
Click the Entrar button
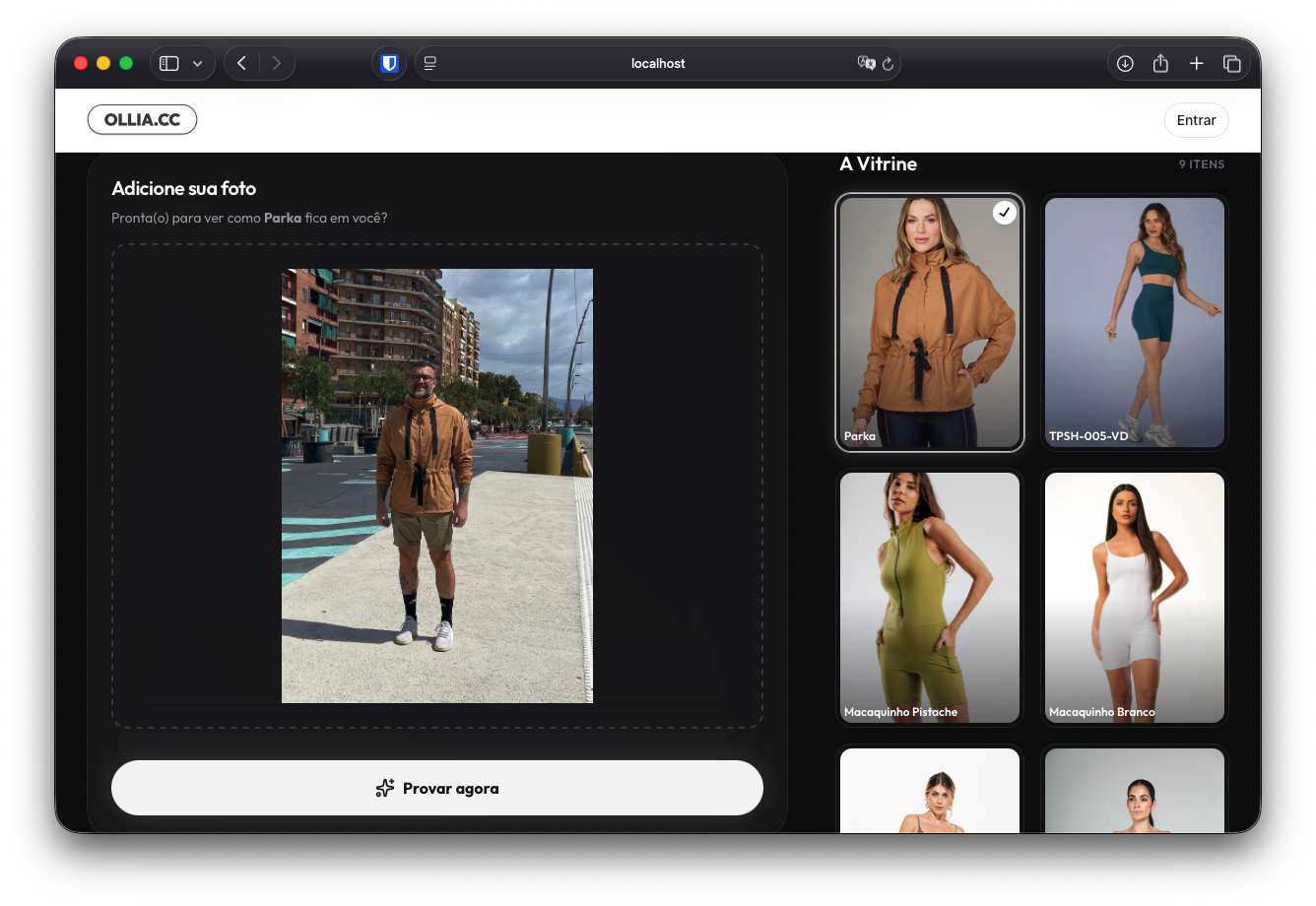click(1196, 120)
